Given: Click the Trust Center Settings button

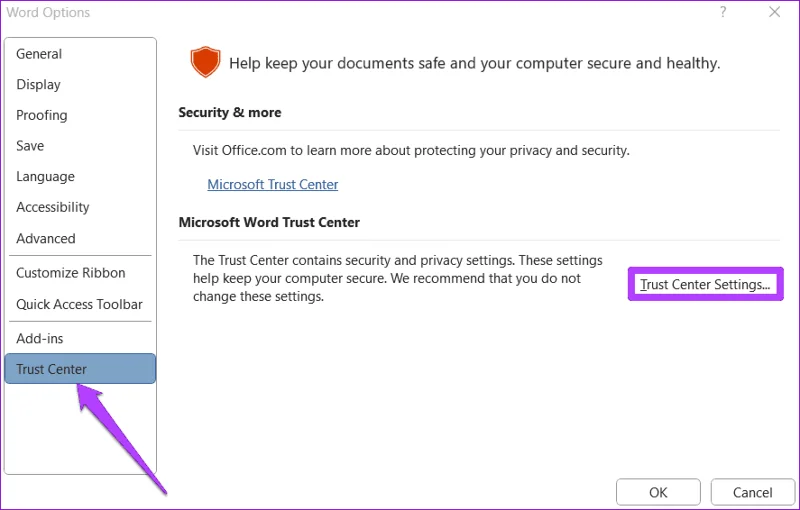Looking at the screenshot, I should click(705, 284).
